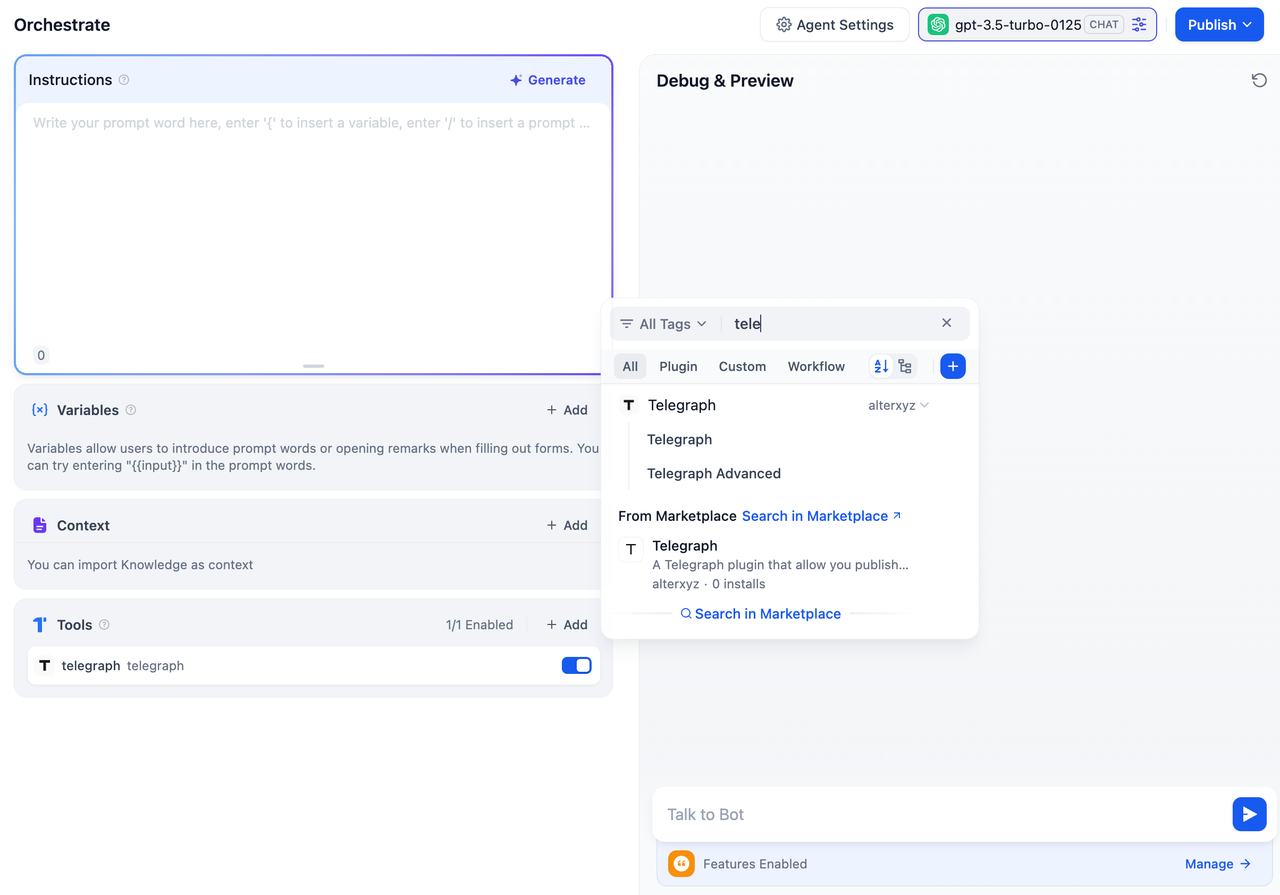Image resolution: width=1280 pixels, height=895 pixels.
Task: Select the Workflow tab in tool picker
Action: [x=816, y=366]
